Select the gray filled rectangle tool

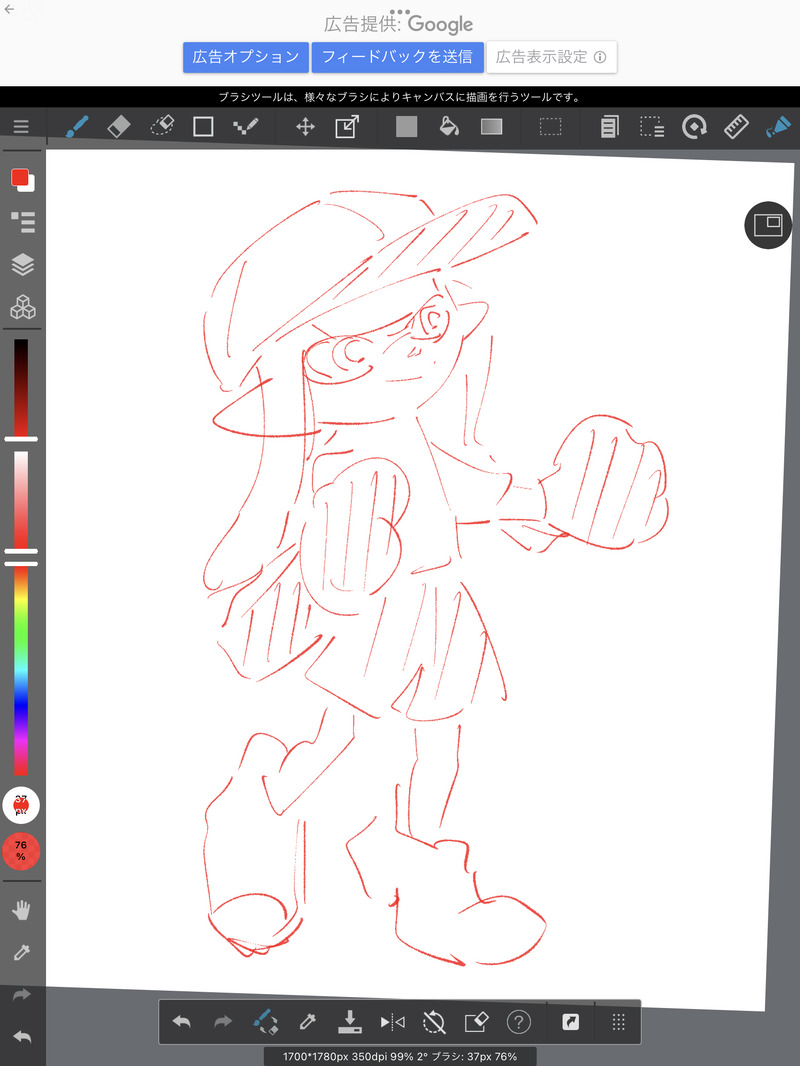406,126
